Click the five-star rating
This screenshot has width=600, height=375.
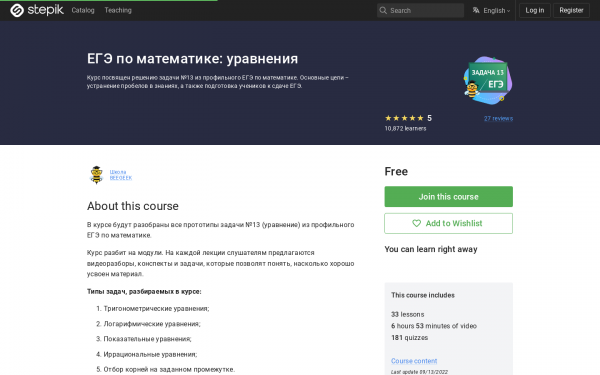[404, 118]
